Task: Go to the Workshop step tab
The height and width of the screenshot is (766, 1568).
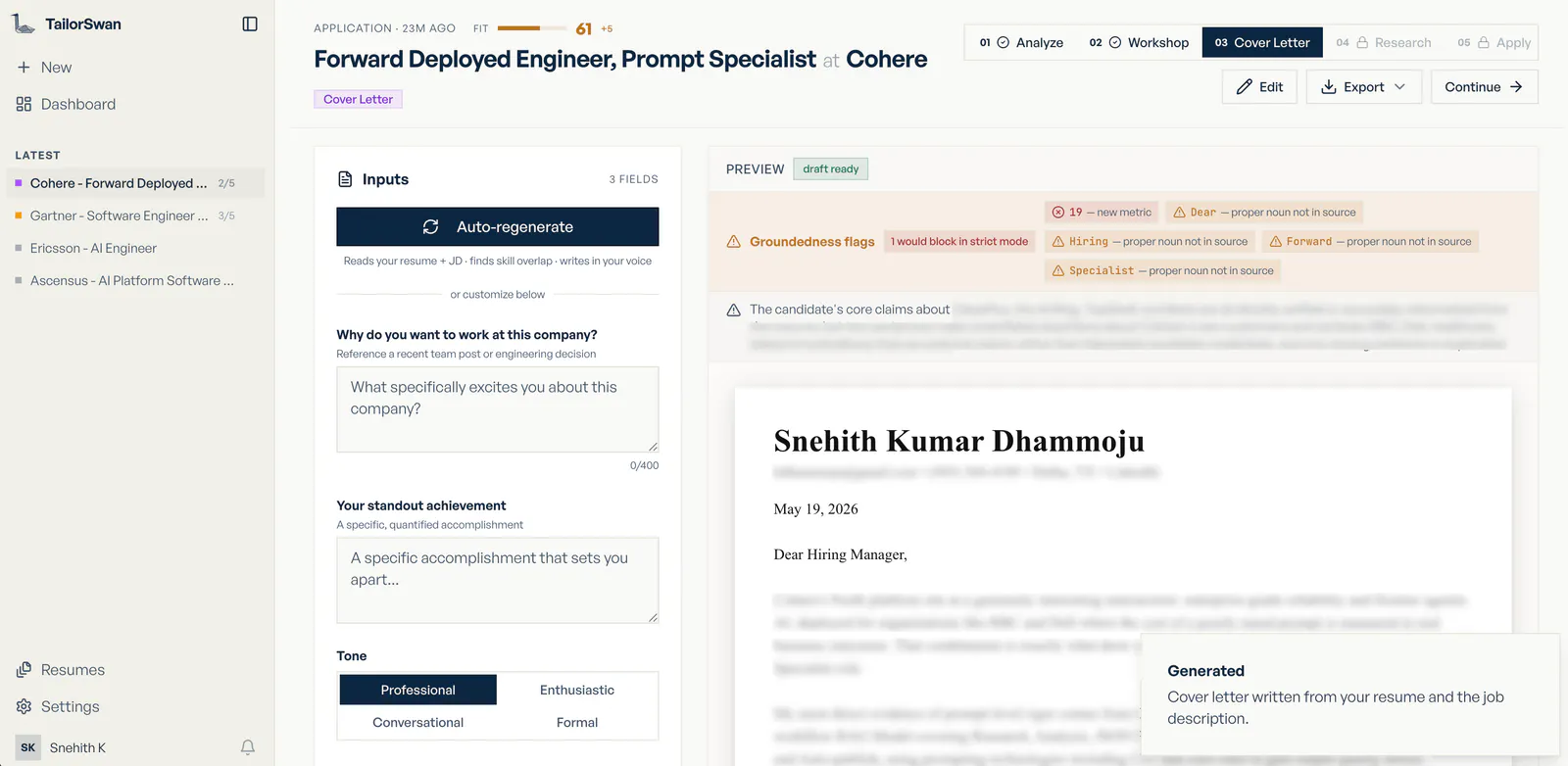Action: [x=1139, y=43]
